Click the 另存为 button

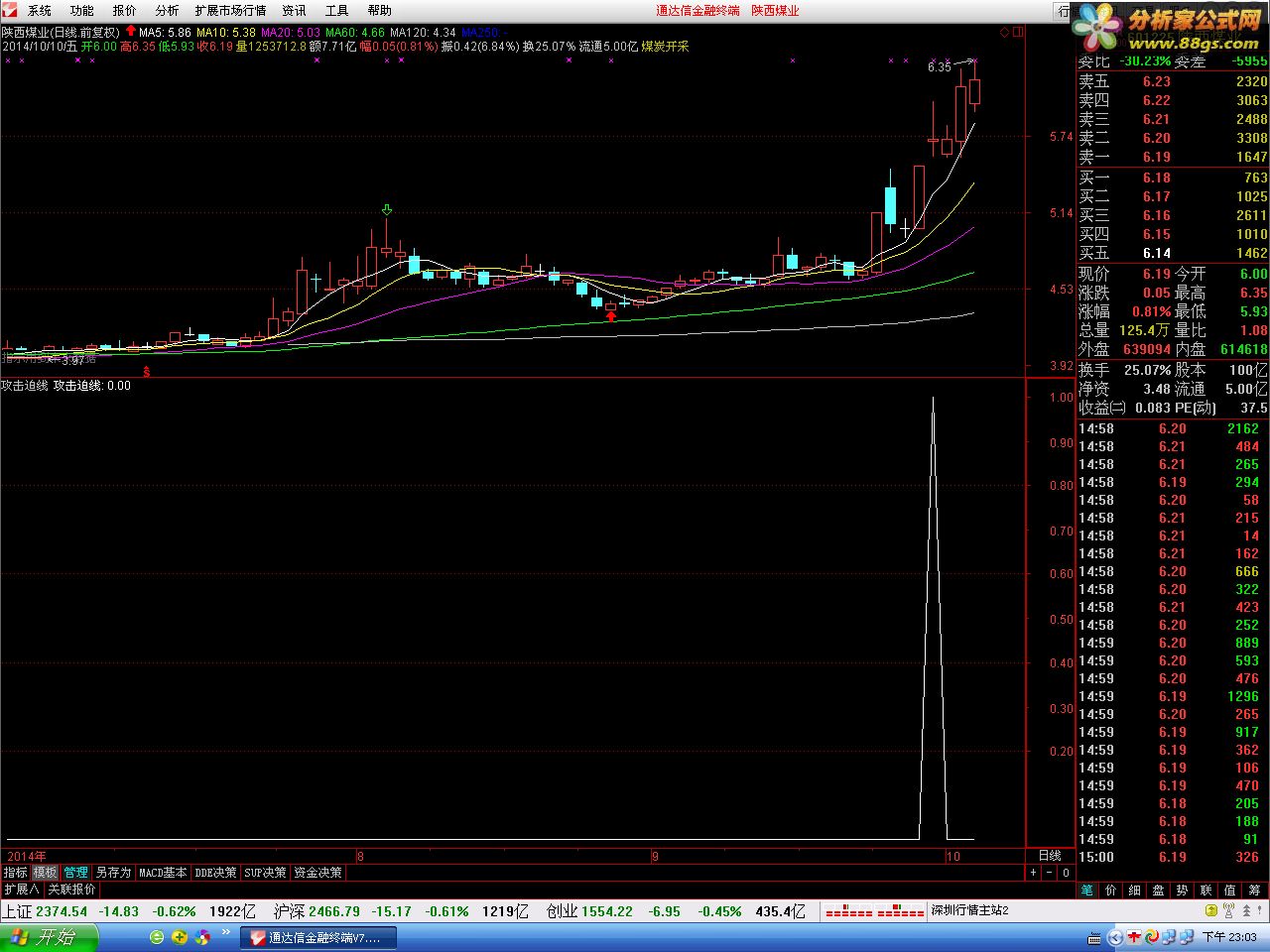point(113,873)
